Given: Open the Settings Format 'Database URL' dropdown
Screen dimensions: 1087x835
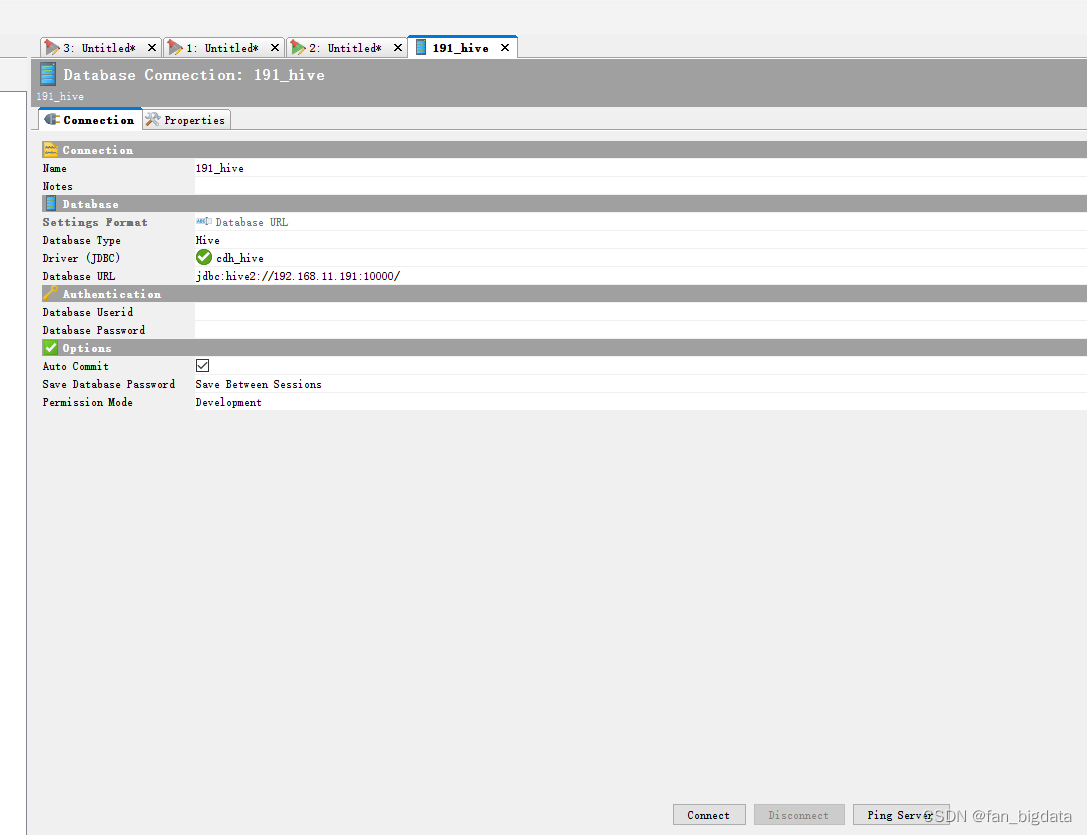Looking at the screenshot, I should (x=641, y=222).
